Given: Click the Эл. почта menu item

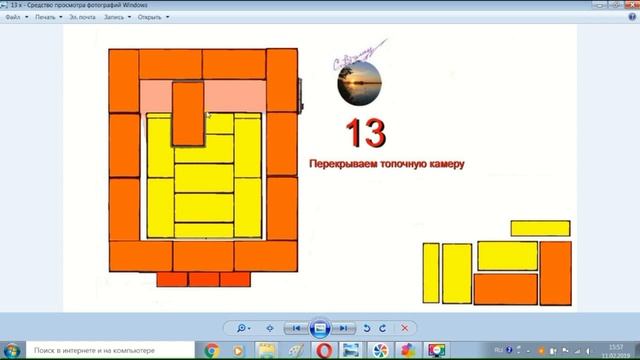Looking at the screenshot, I should pyautogui.click(x=82, y=17).
